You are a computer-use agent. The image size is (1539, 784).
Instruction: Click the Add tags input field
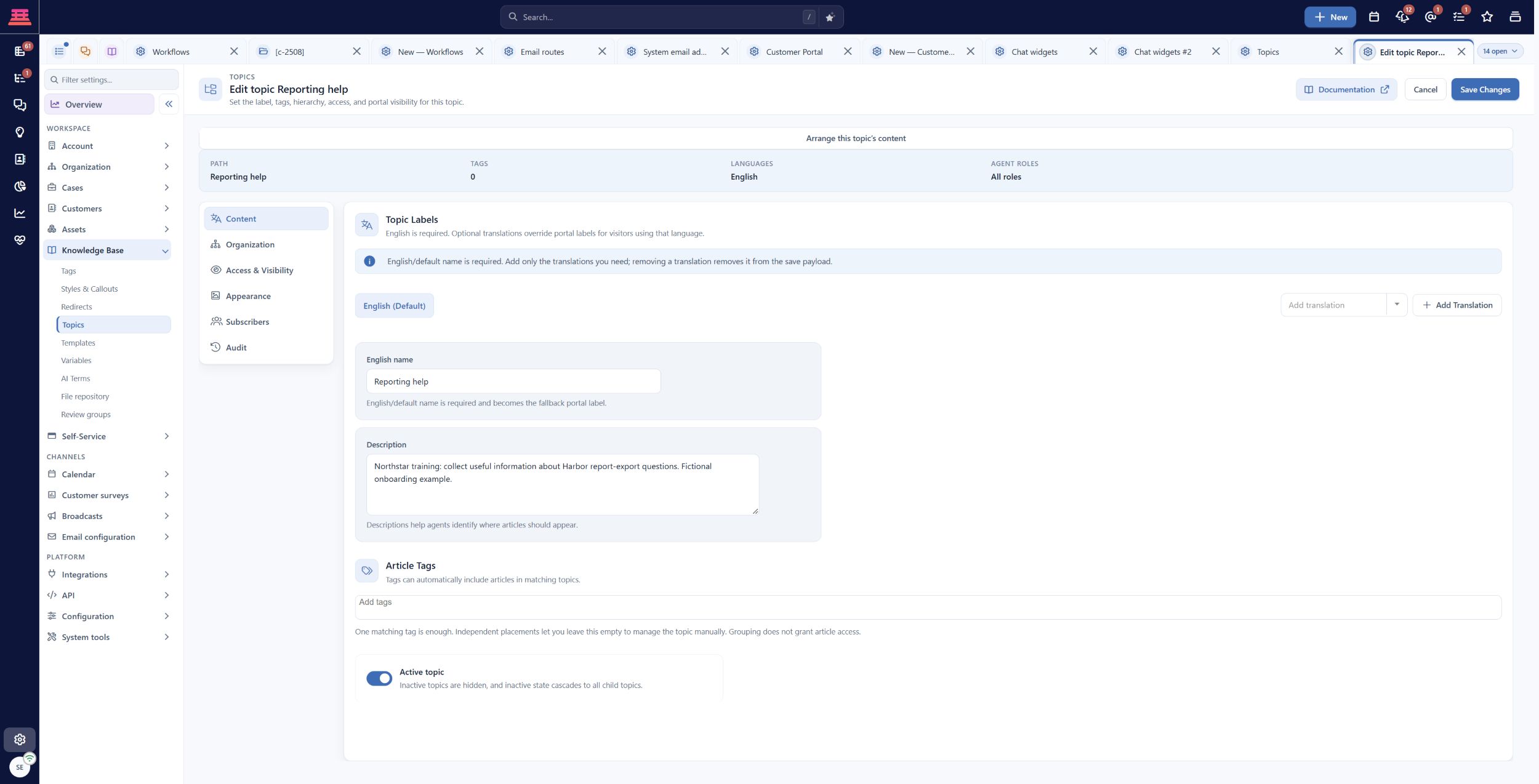(x=928, y=607)
